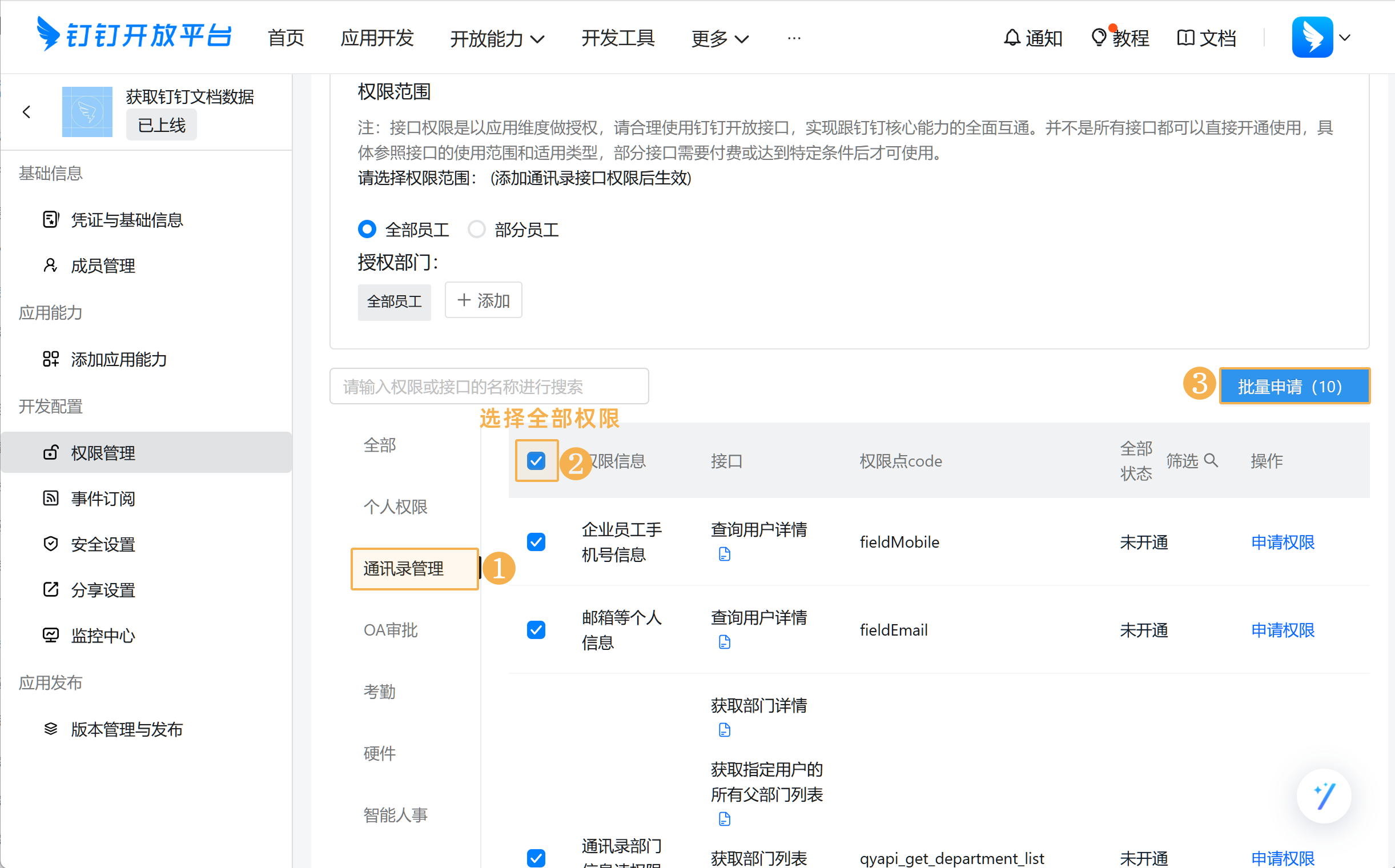Click the search magnifier in 筛选 column
The height and width of the screenshot is (868, 1395).
click(1211, 460)
